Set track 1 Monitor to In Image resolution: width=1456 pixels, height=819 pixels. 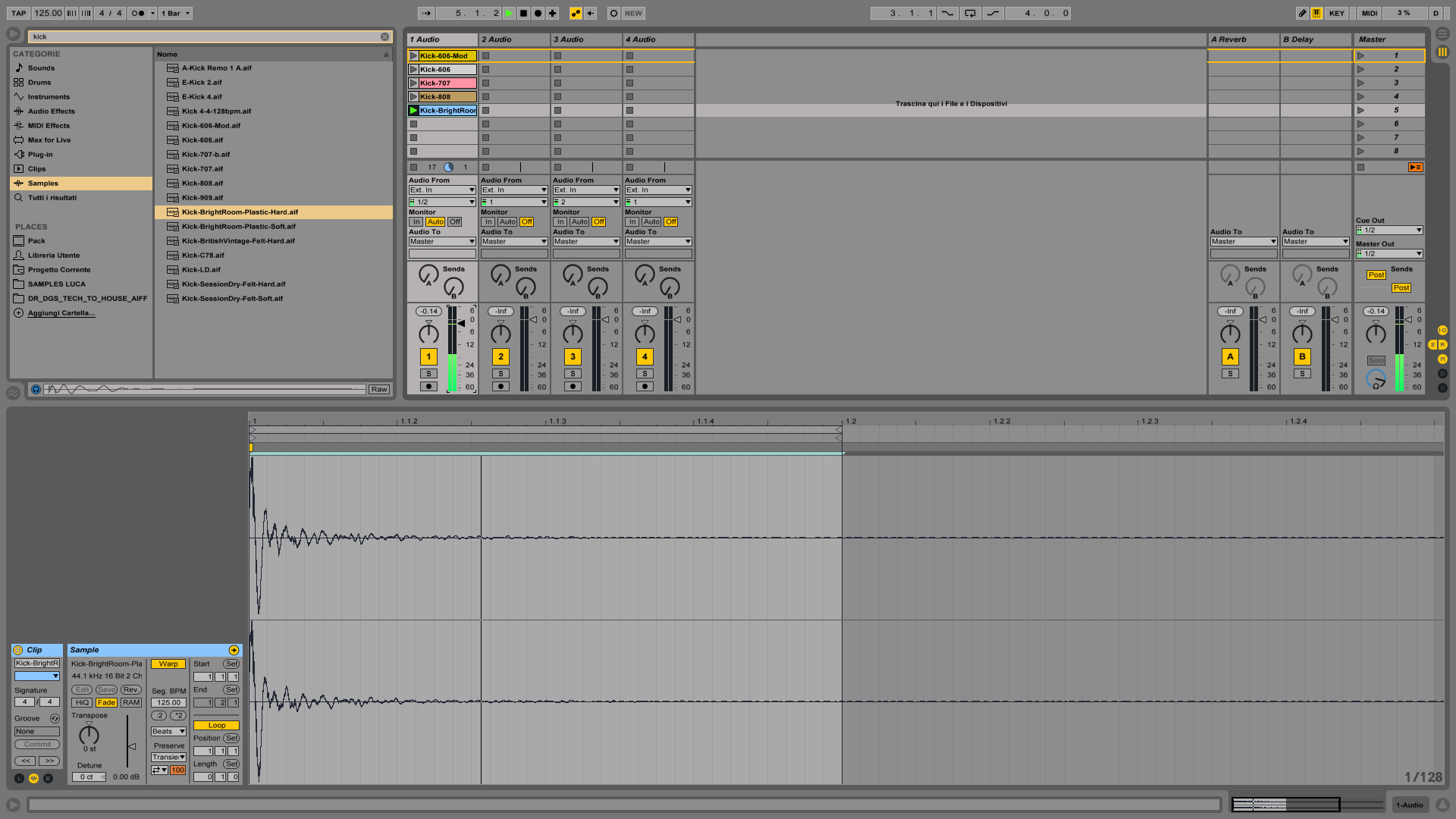coord(416,221)
